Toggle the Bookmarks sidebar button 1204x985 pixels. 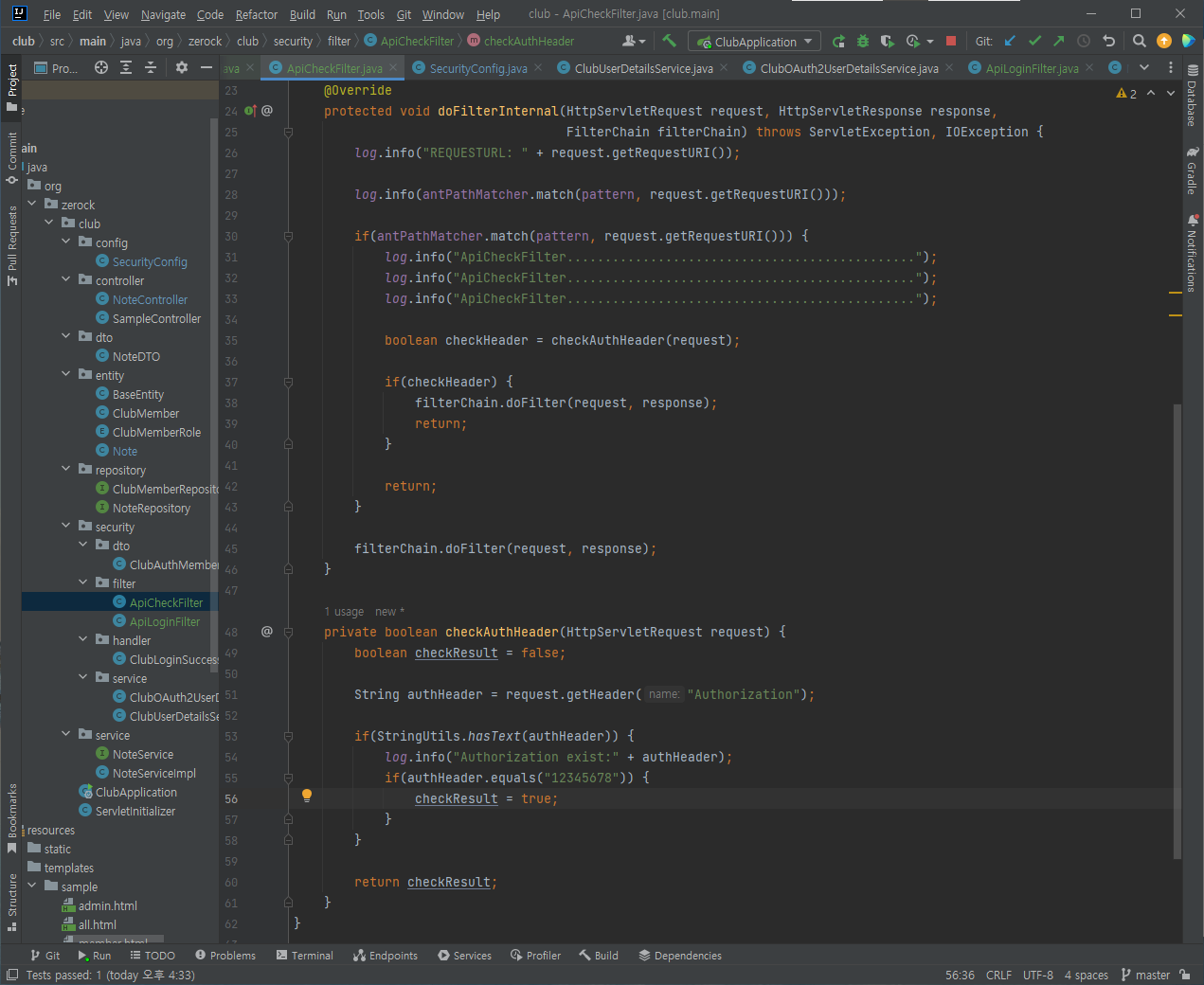(x=11, y=818)
